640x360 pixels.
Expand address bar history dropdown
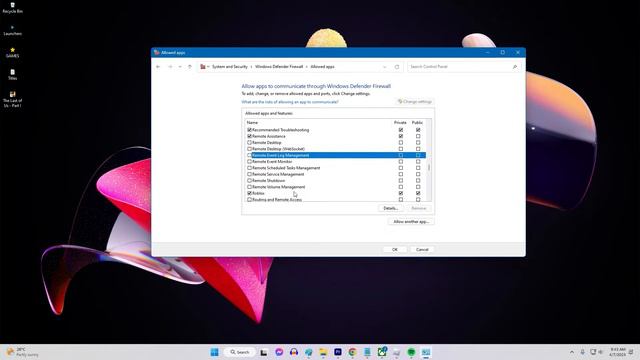pos(384,67)
